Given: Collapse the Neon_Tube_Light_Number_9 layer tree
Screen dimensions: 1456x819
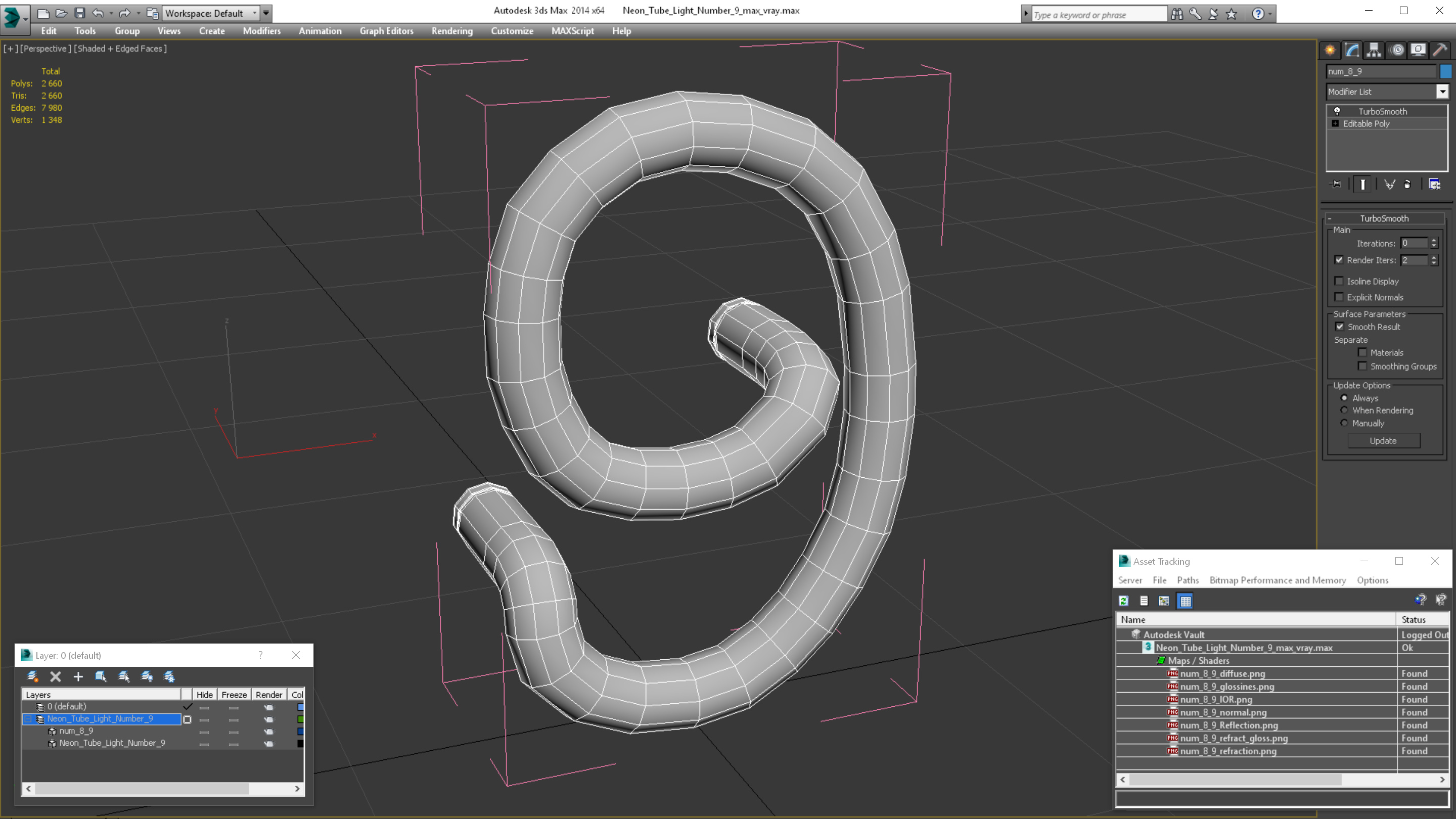Looking at the screenshot, I should (x=28, y=719).
